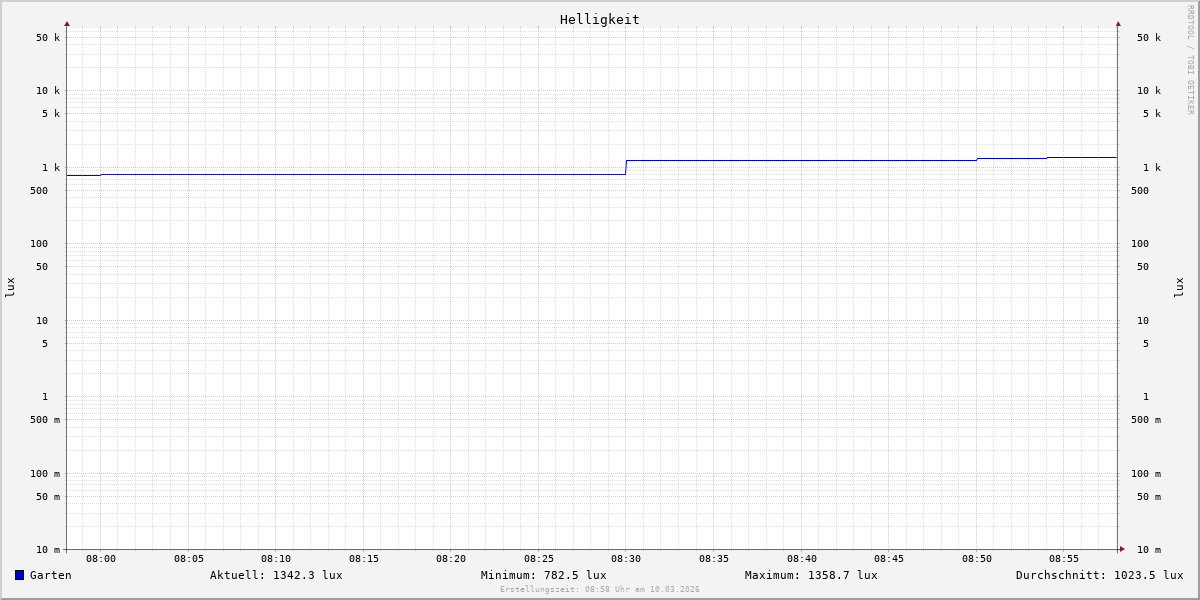Click the Aktuell 1342.3 lux value
Viewport: 1200px width, 600px height.
click(x=276, y=575)
